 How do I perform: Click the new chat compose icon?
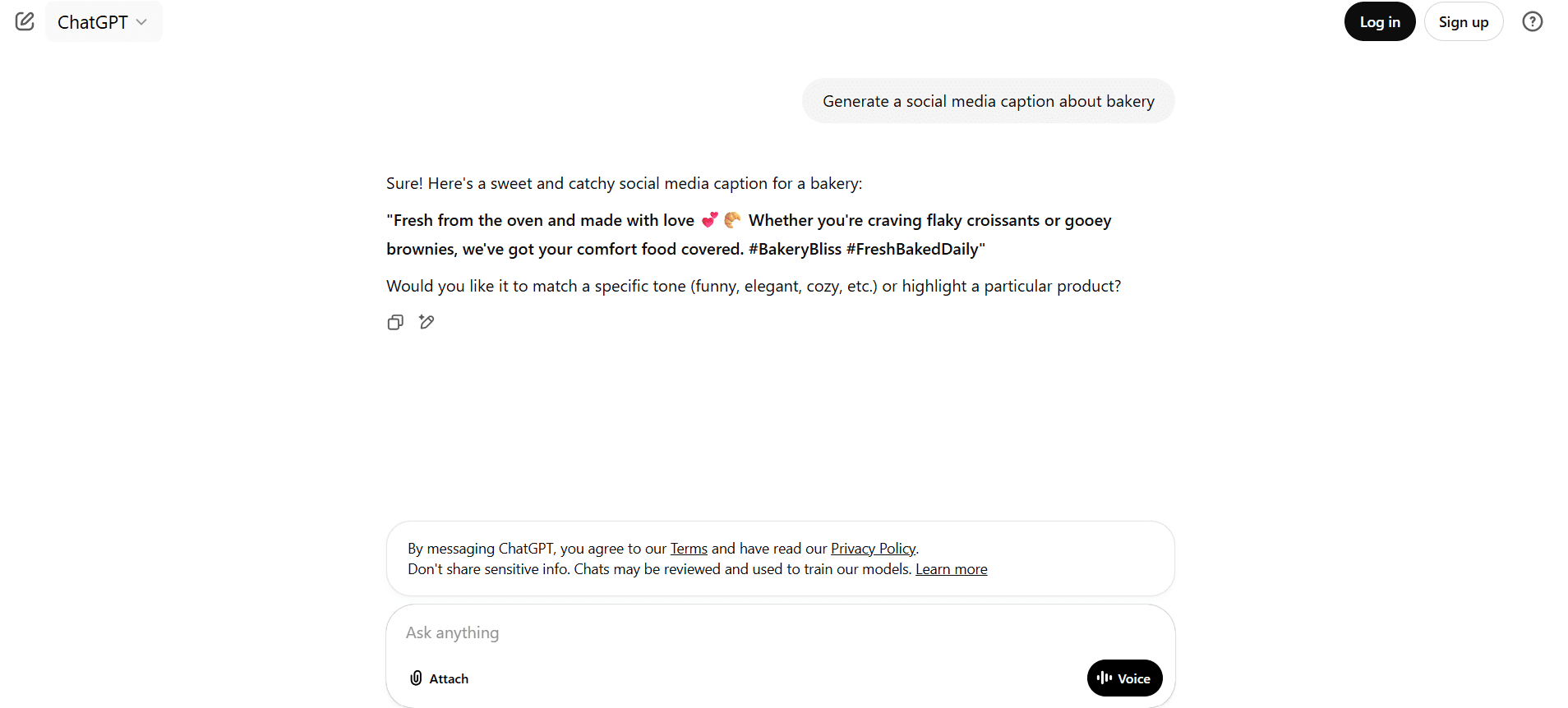pyautogui.click(x=25, y=21)
